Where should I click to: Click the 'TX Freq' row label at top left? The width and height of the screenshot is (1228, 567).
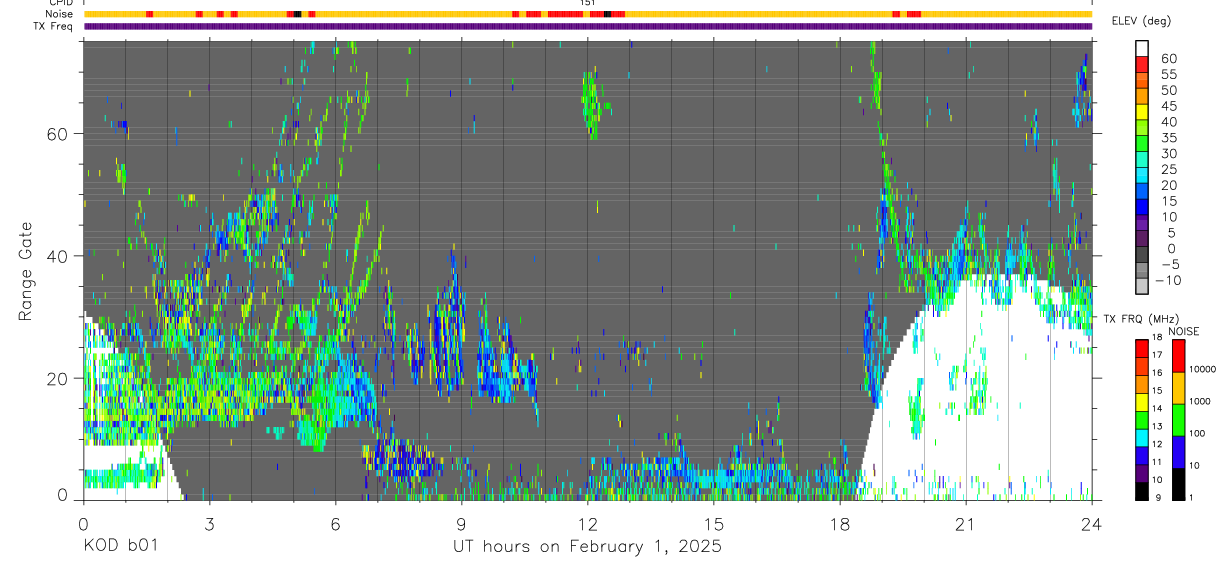point(54,26)
